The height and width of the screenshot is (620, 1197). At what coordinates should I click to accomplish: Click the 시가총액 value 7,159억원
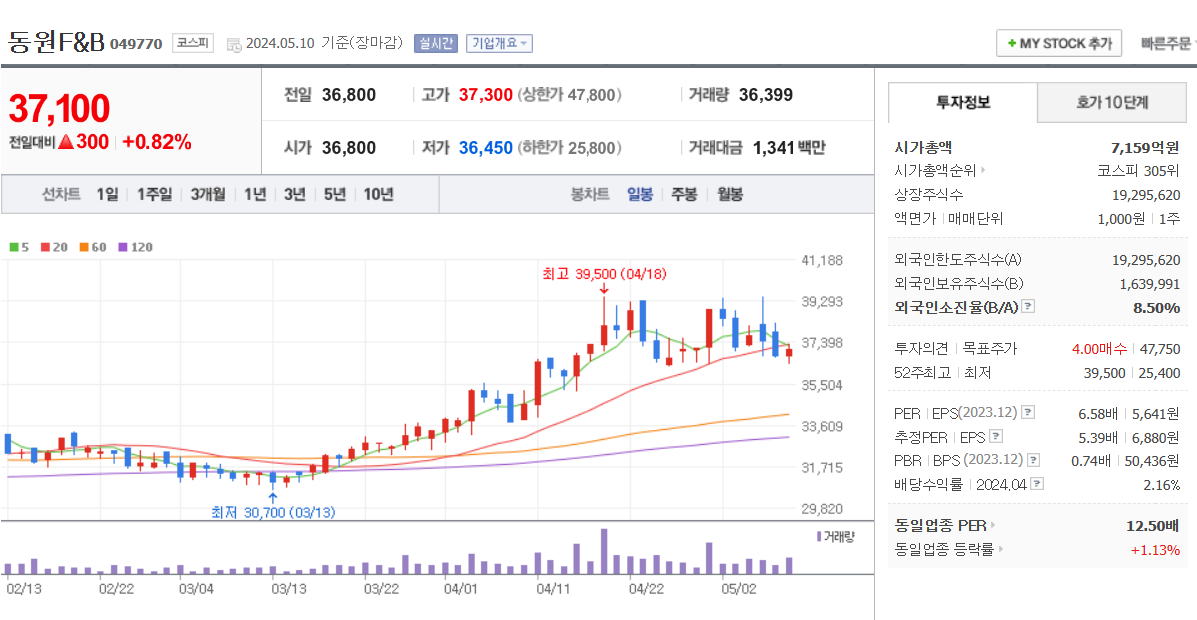pos(1145,147)
